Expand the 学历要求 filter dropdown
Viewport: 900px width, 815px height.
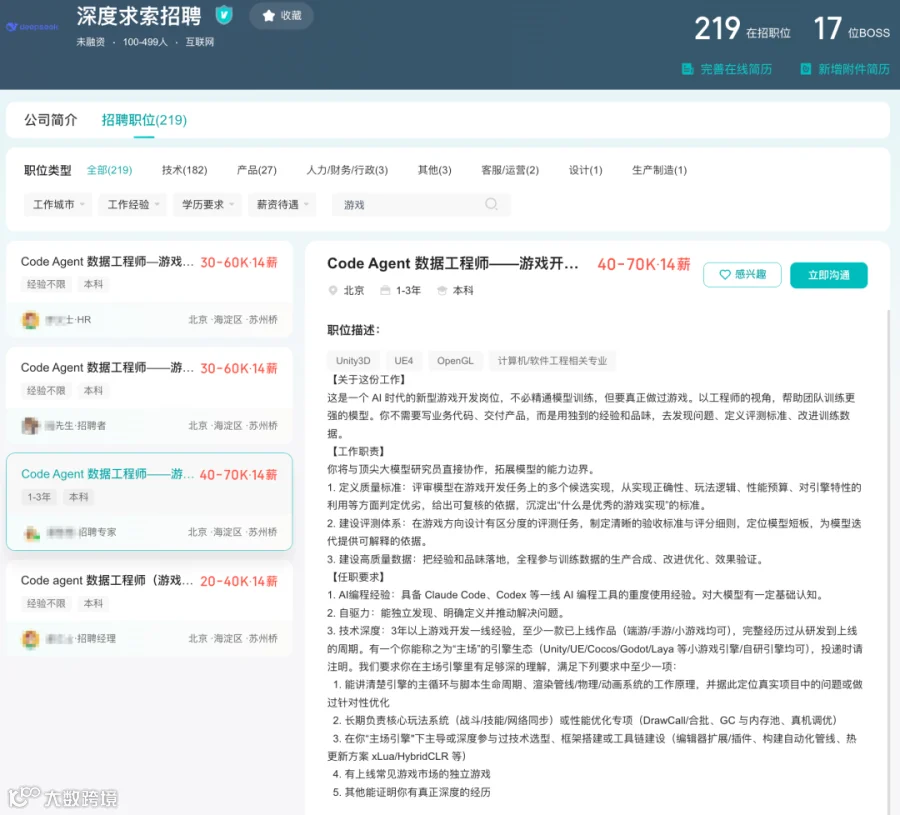pyautogui.click(x=207, y=204)
